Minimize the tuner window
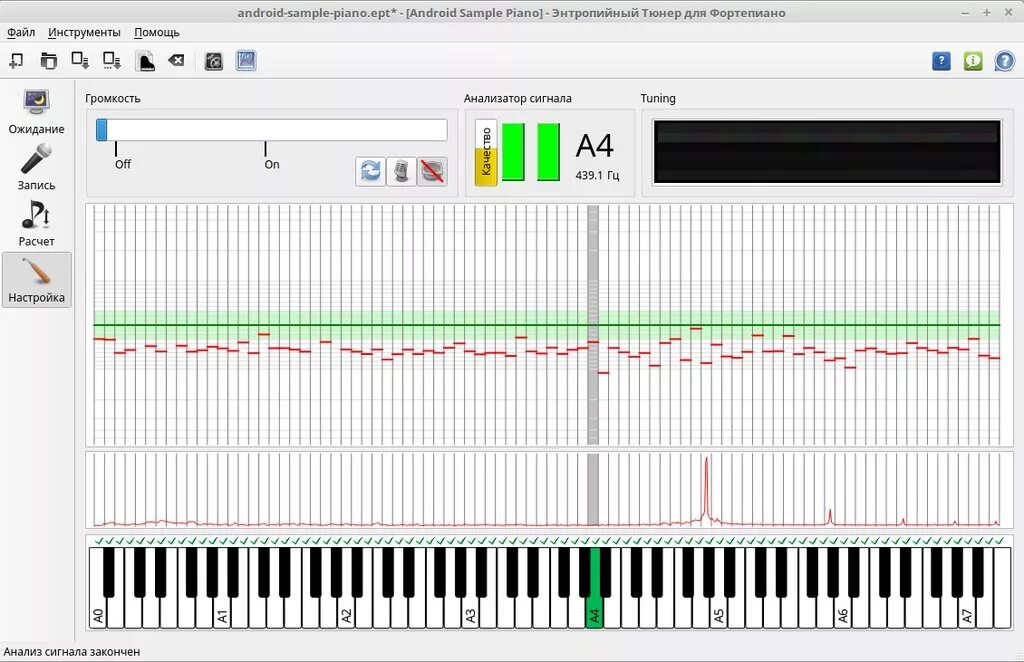The width and height of the screenshot is (1024, 662). [x=965, y=12]
